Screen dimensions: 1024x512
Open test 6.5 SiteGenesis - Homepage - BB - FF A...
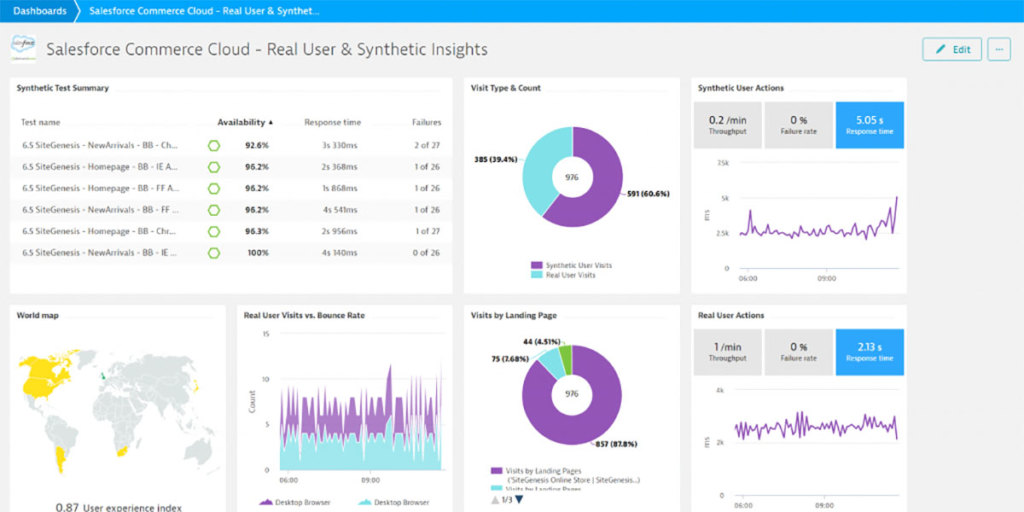tap(100, 188)
